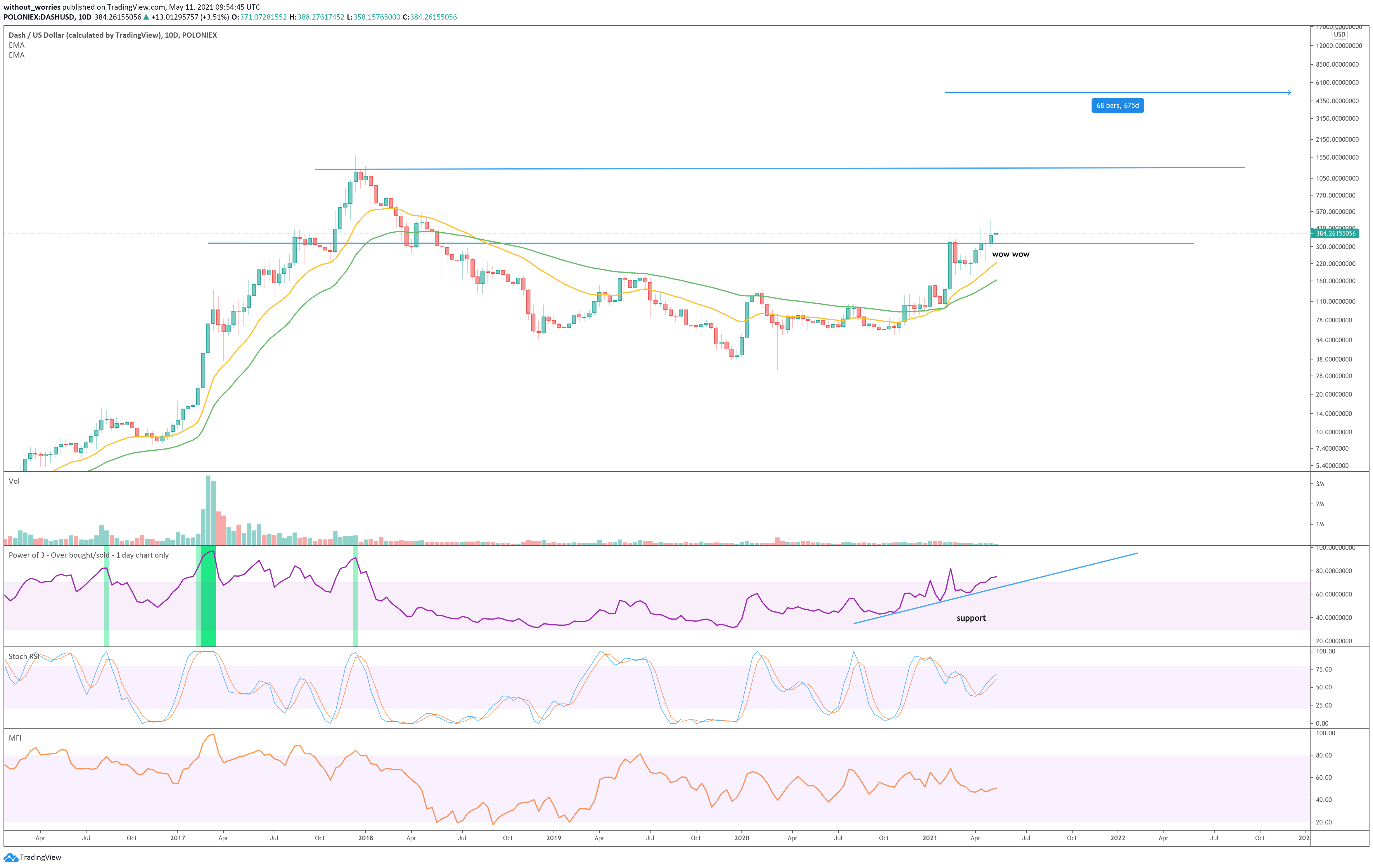Click the USD currency label on price axis
Viewport: 1373px width, 868px height.
(x=1339, y=34)
